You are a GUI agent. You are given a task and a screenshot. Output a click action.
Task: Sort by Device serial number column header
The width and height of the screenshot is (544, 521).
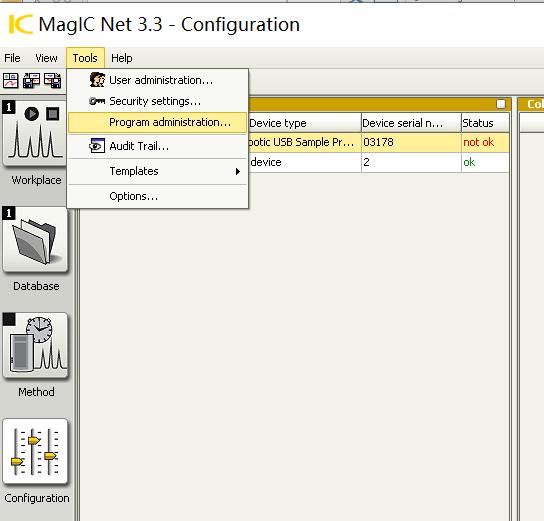click(x=411, y=123)
